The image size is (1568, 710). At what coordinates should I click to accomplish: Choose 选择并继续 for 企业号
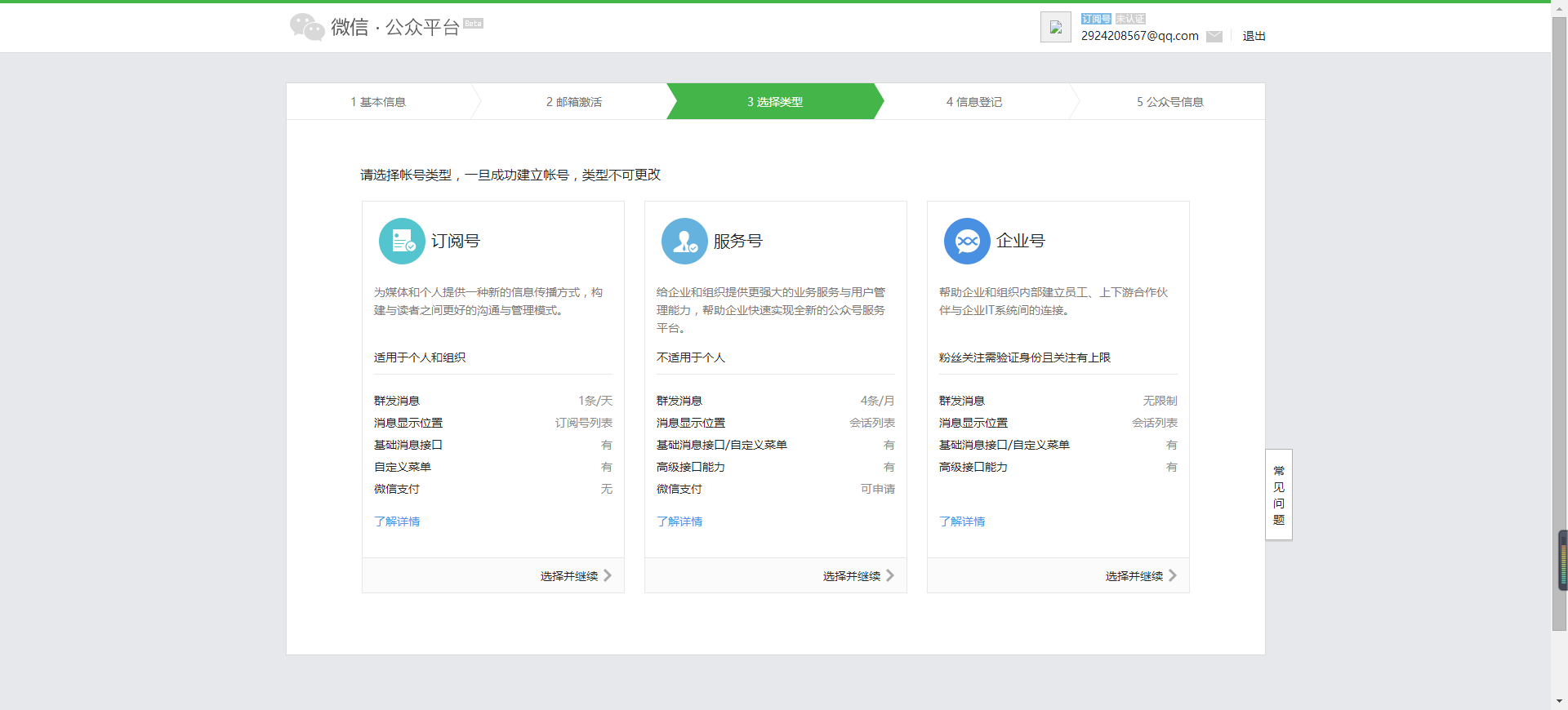(1134, 576)
